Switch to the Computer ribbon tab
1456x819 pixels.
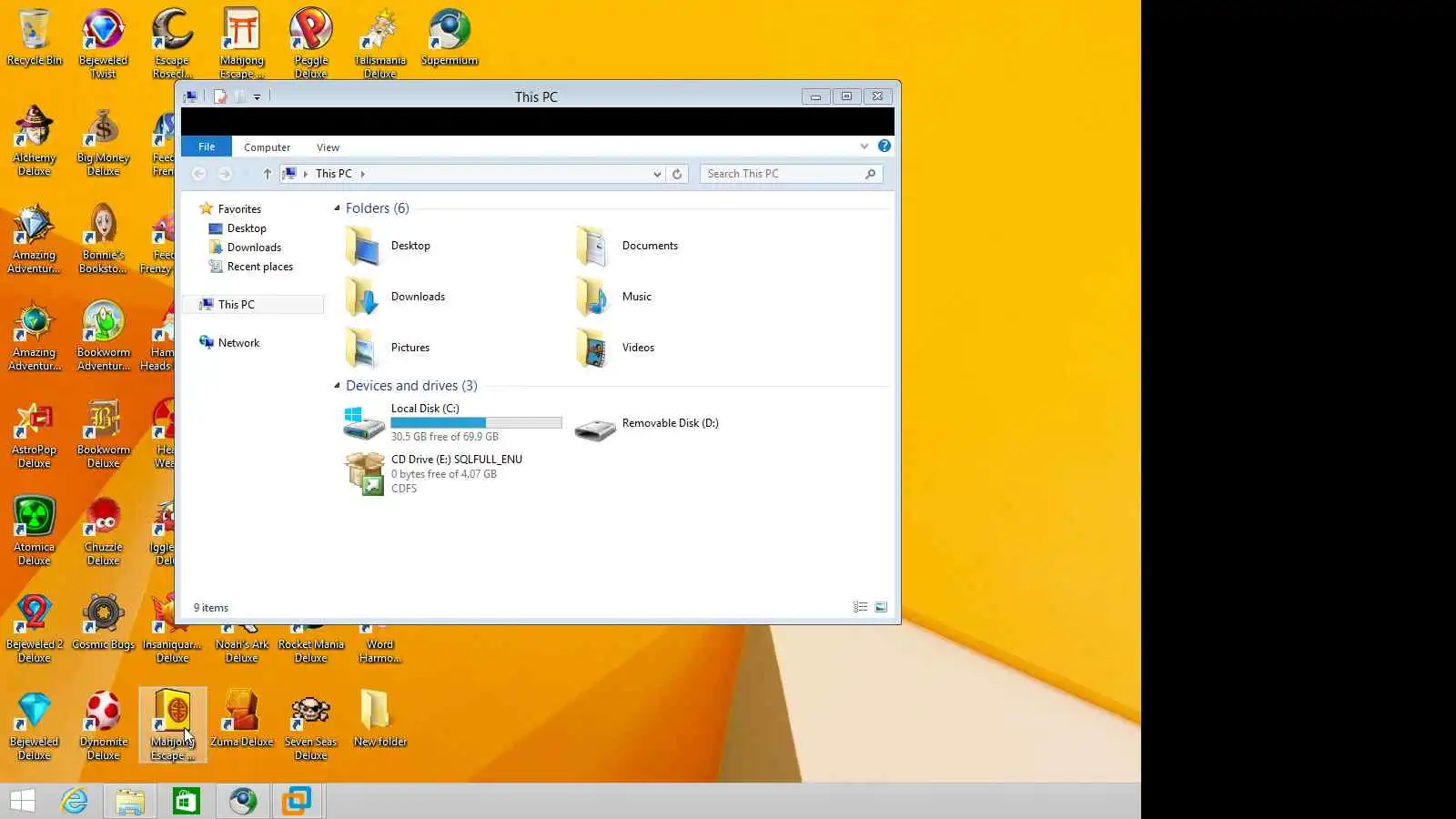coord(267,147)
